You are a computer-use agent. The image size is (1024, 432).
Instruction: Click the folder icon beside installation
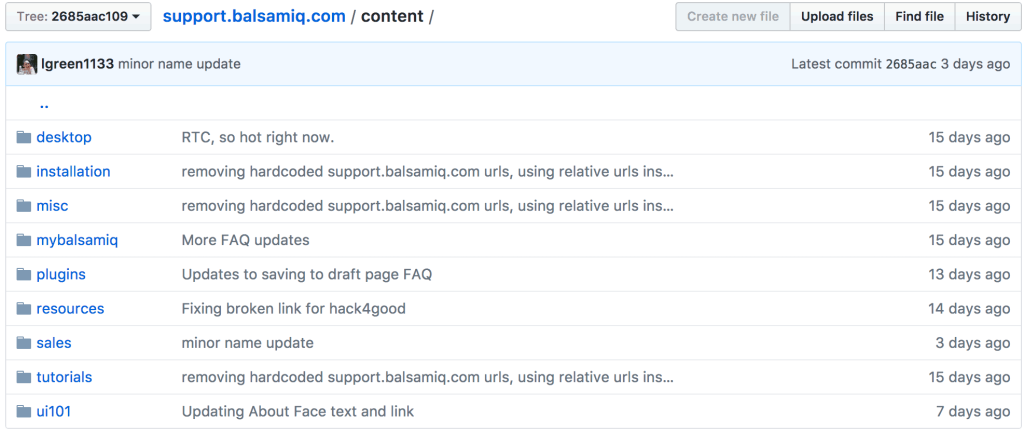[x=24, y=172]
